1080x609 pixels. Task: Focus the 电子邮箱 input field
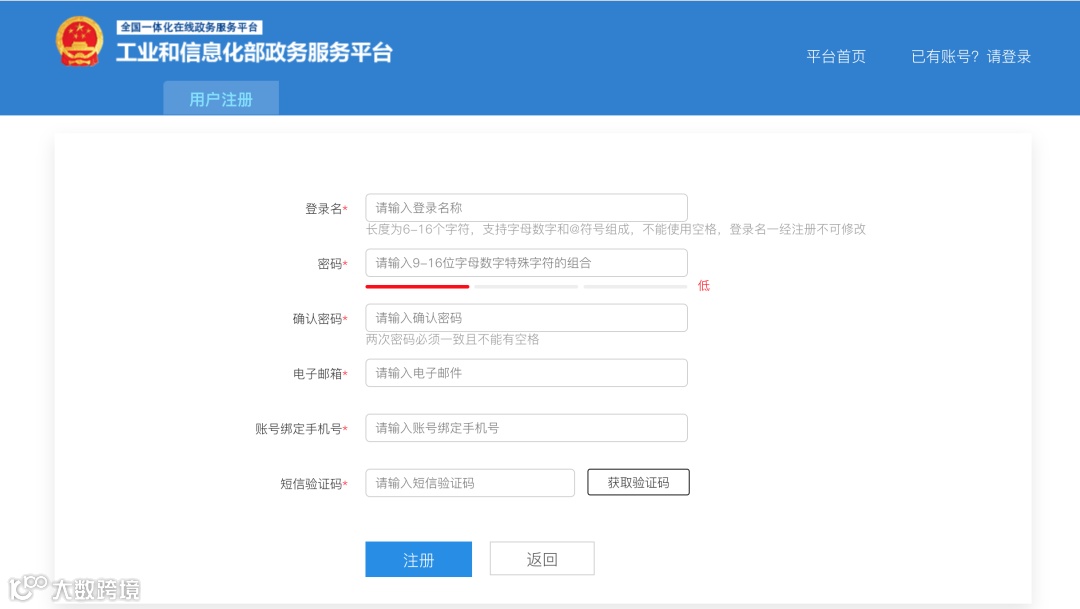pos(526,373)
